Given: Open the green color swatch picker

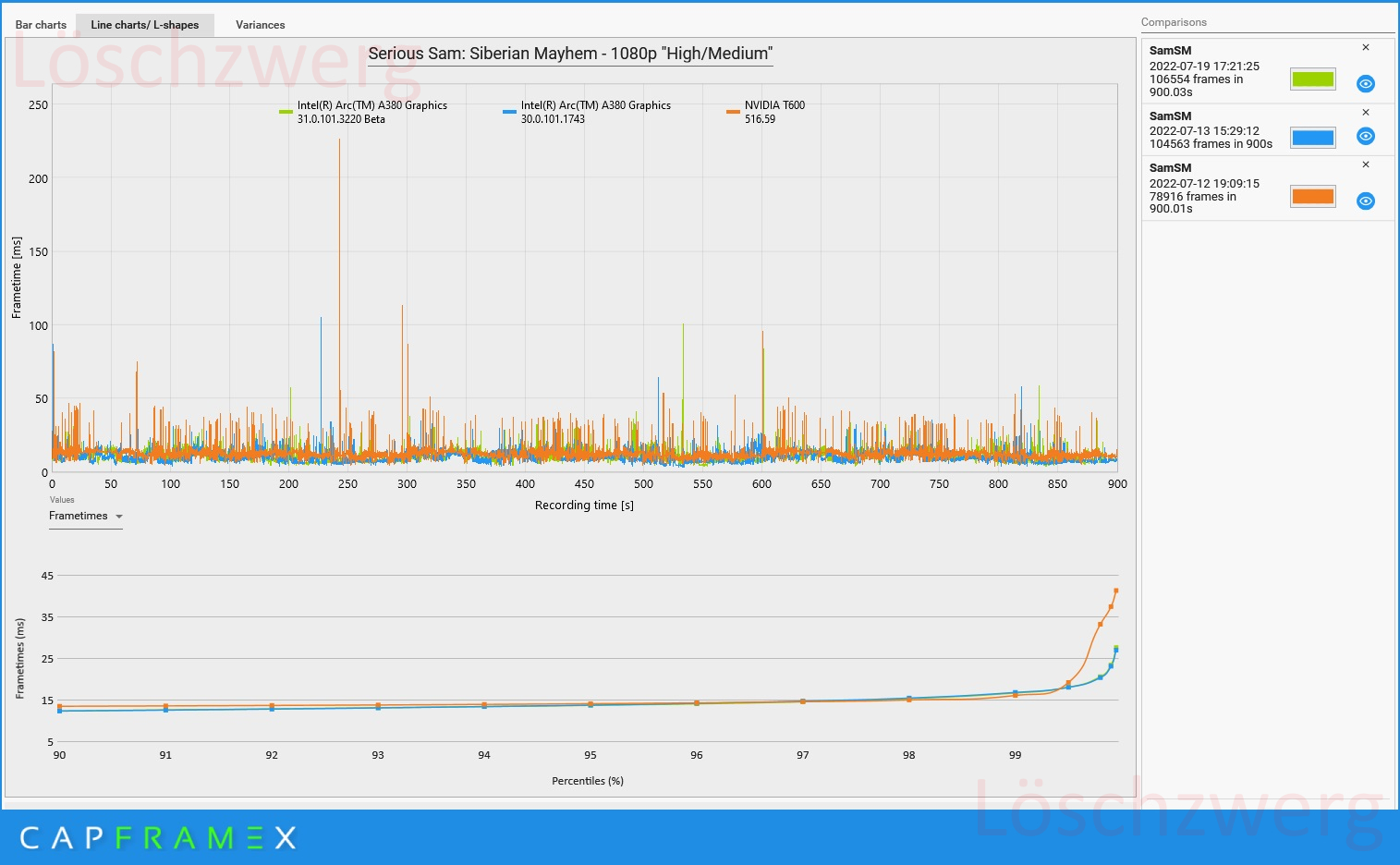Looking at the screenshot, I should pyautogui.click(x=1312, y=79).
